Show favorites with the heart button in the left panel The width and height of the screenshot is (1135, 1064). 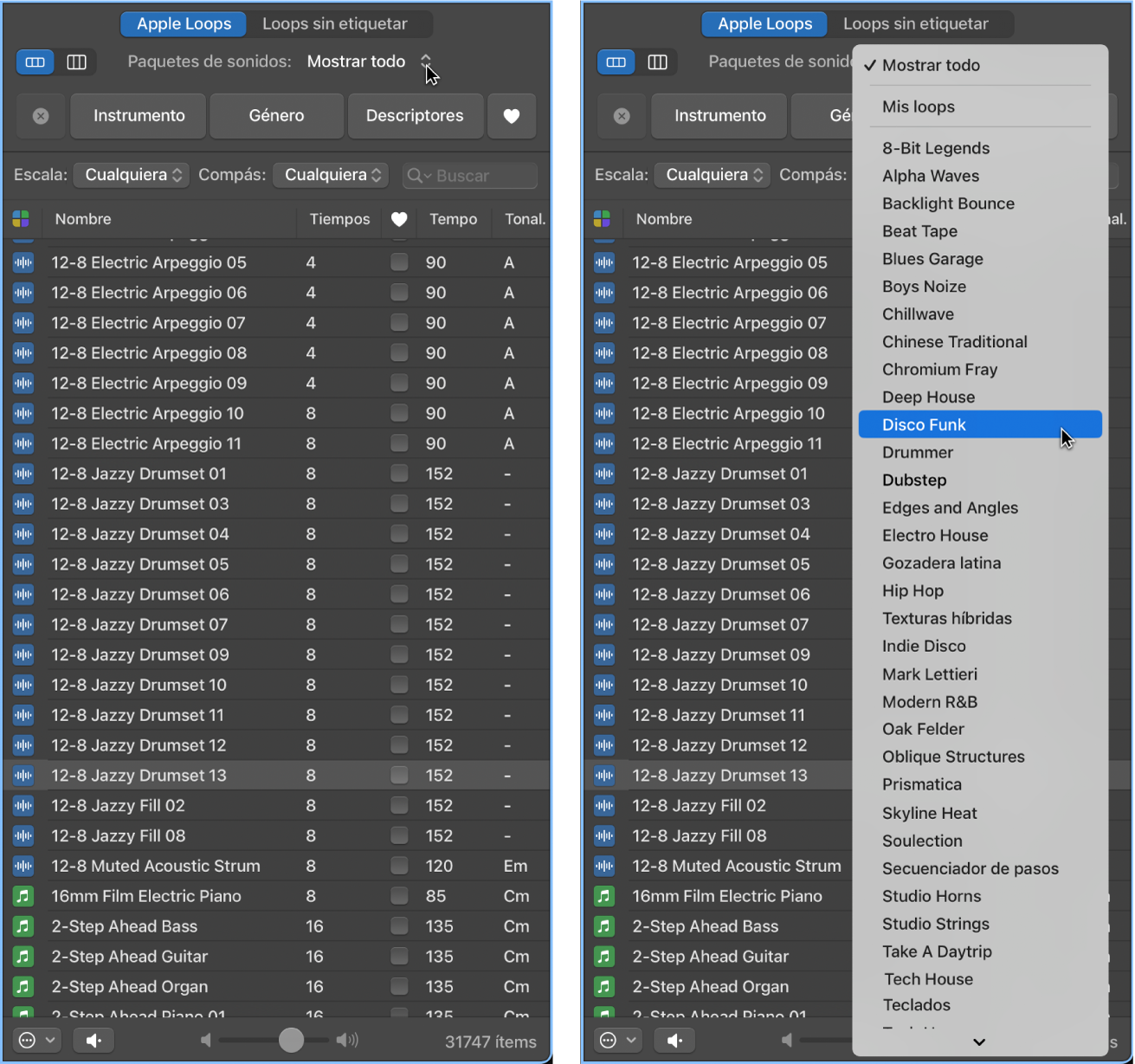pos(512,116)
